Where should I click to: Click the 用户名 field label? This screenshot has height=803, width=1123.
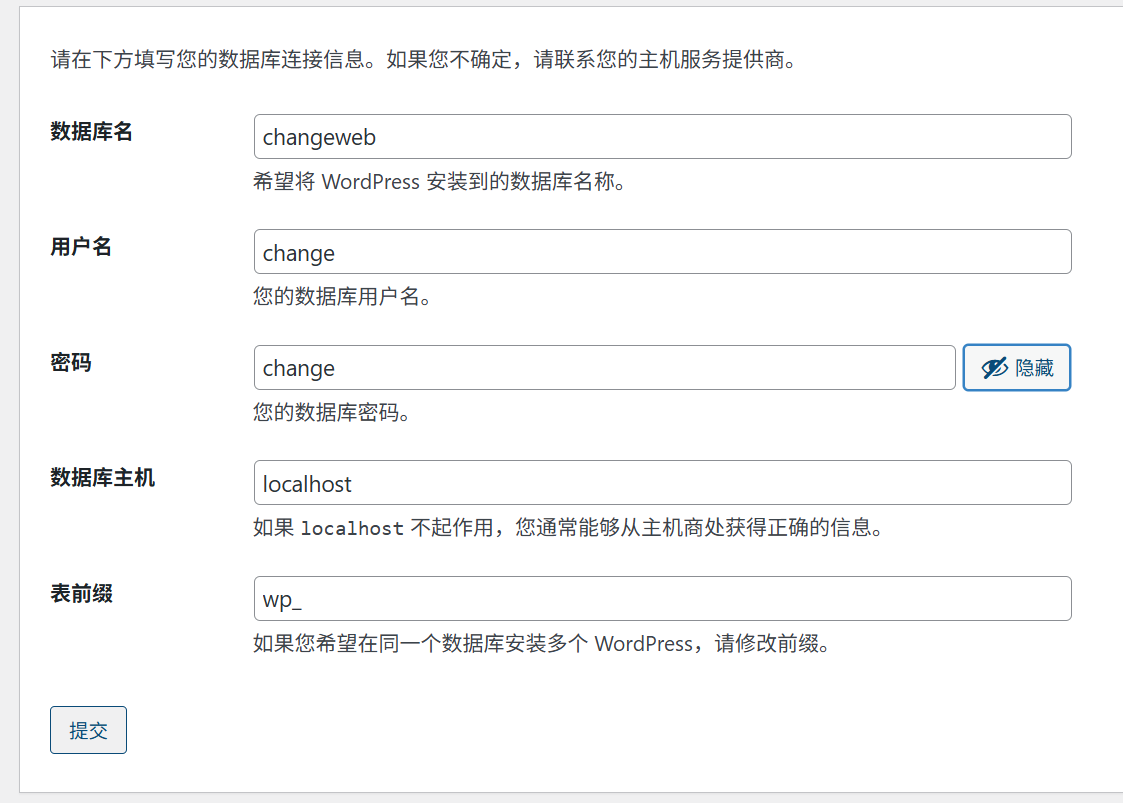tap(81, 247)
